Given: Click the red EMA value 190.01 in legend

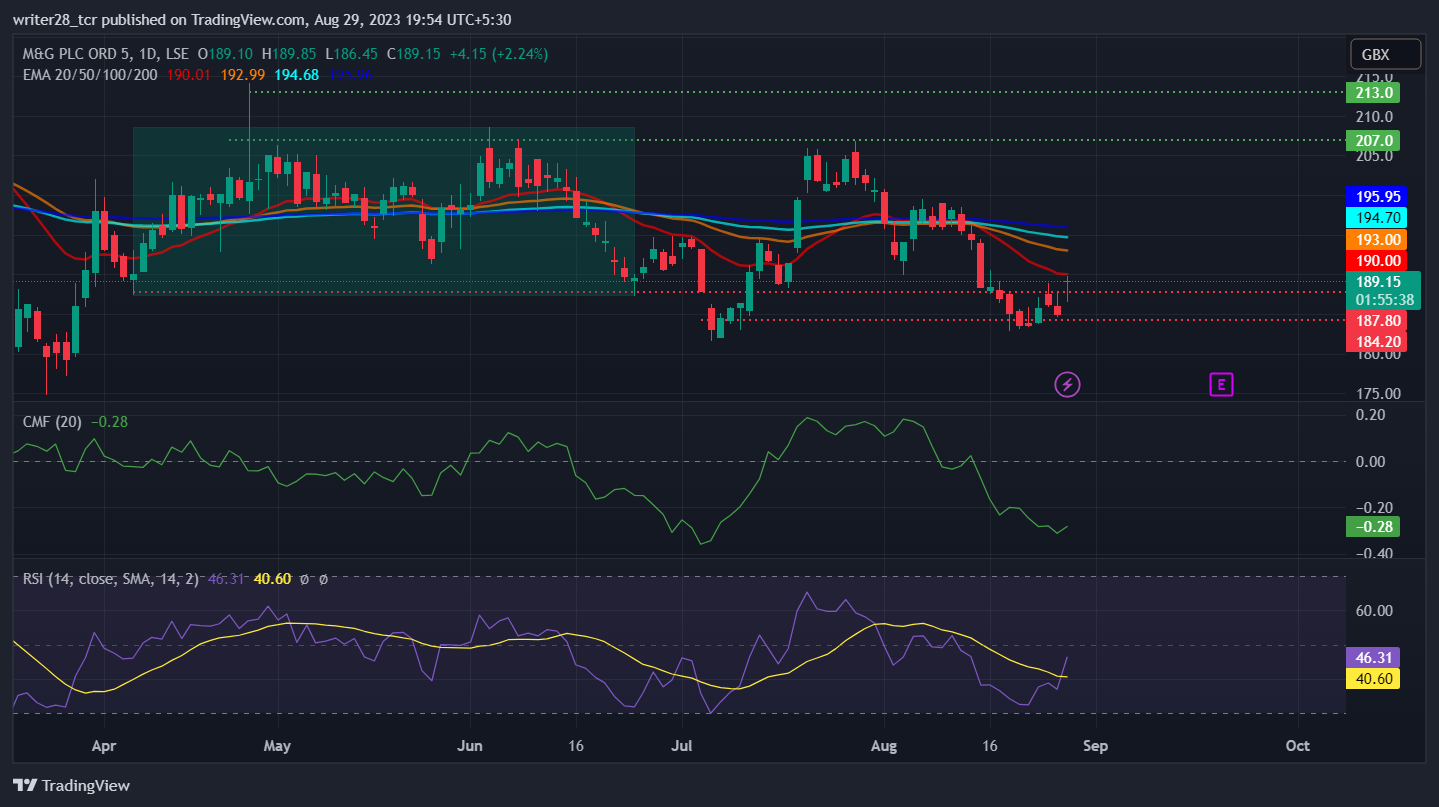Looking at the screenshot, I should (188, 74).
